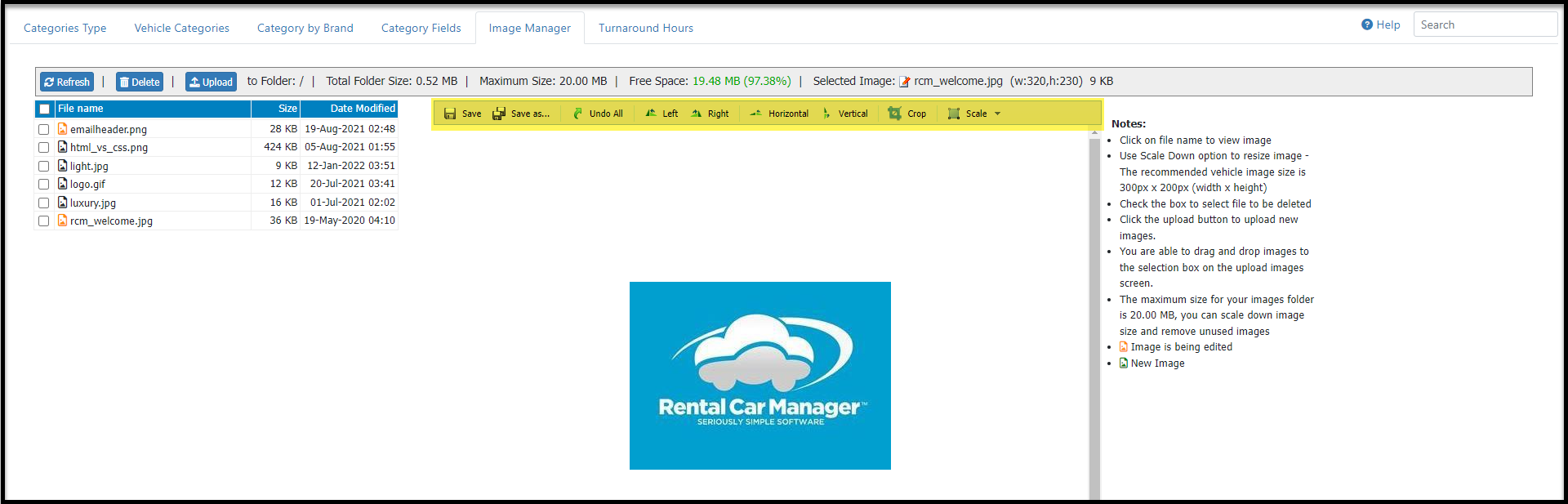The image size is (1568, 504).
Task: Select the Crop tool
Action: [x=907, y=114]
